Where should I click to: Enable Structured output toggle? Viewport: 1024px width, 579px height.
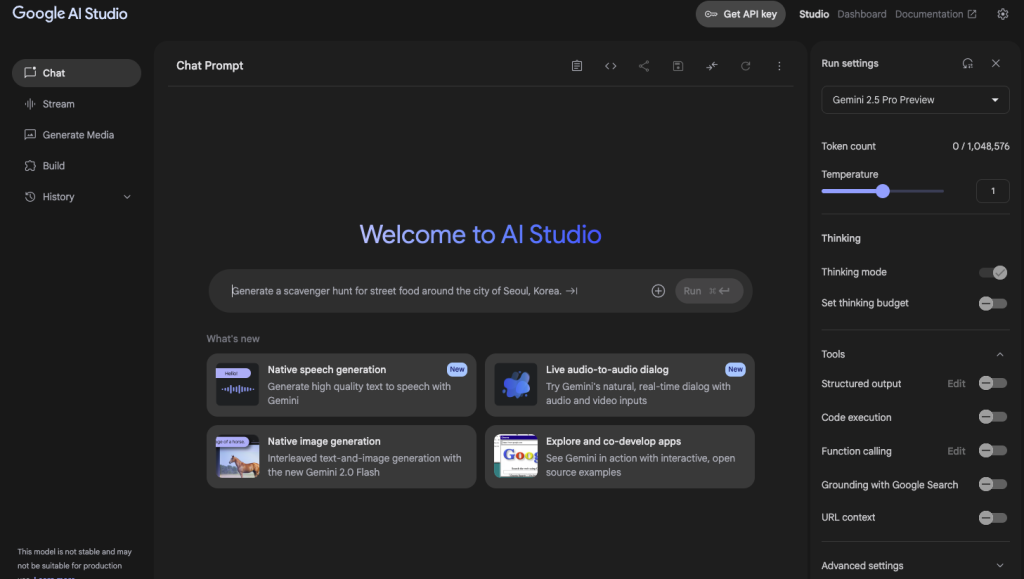993,384
